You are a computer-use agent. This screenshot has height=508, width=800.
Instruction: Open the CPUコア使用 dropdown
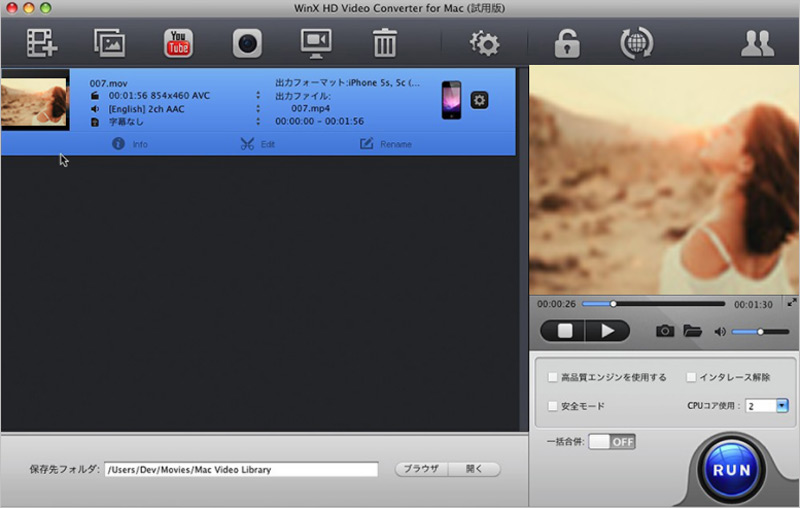click(782, 406)
